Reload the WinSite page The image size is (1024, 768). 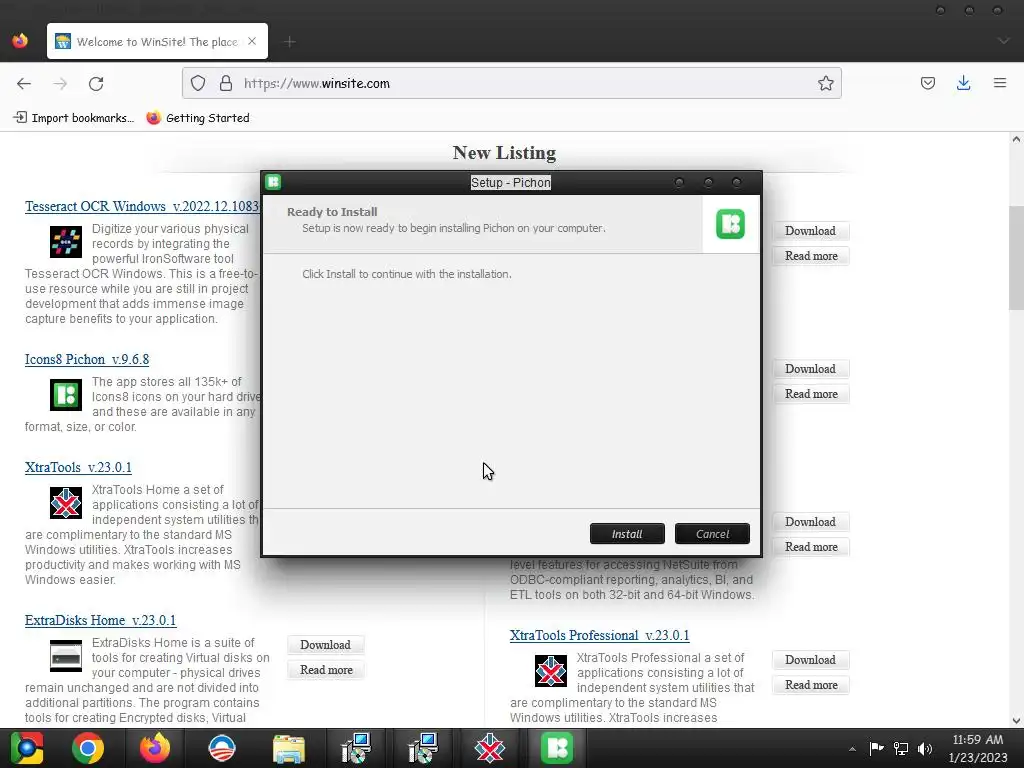click(x=96, y=84)
